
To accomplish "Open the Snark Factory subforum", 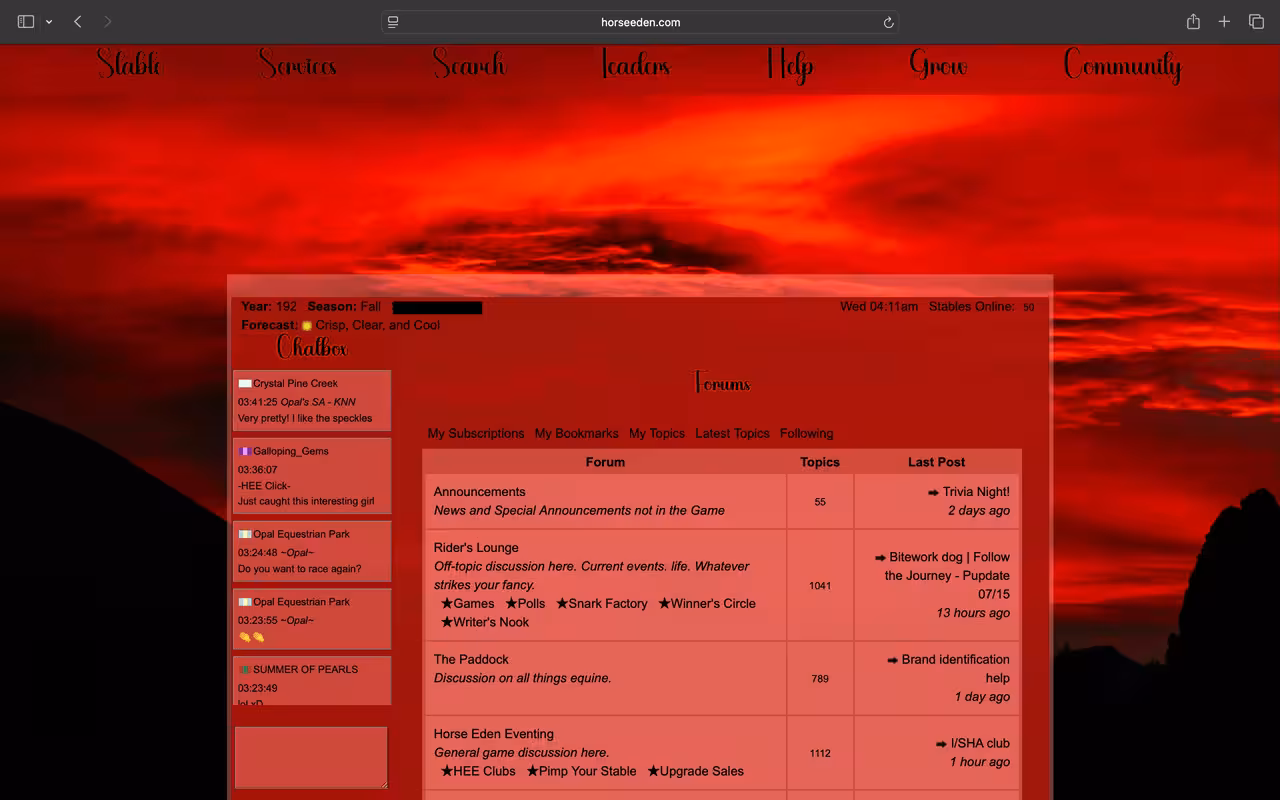I will pyautogui.click(x=602, y=604).
